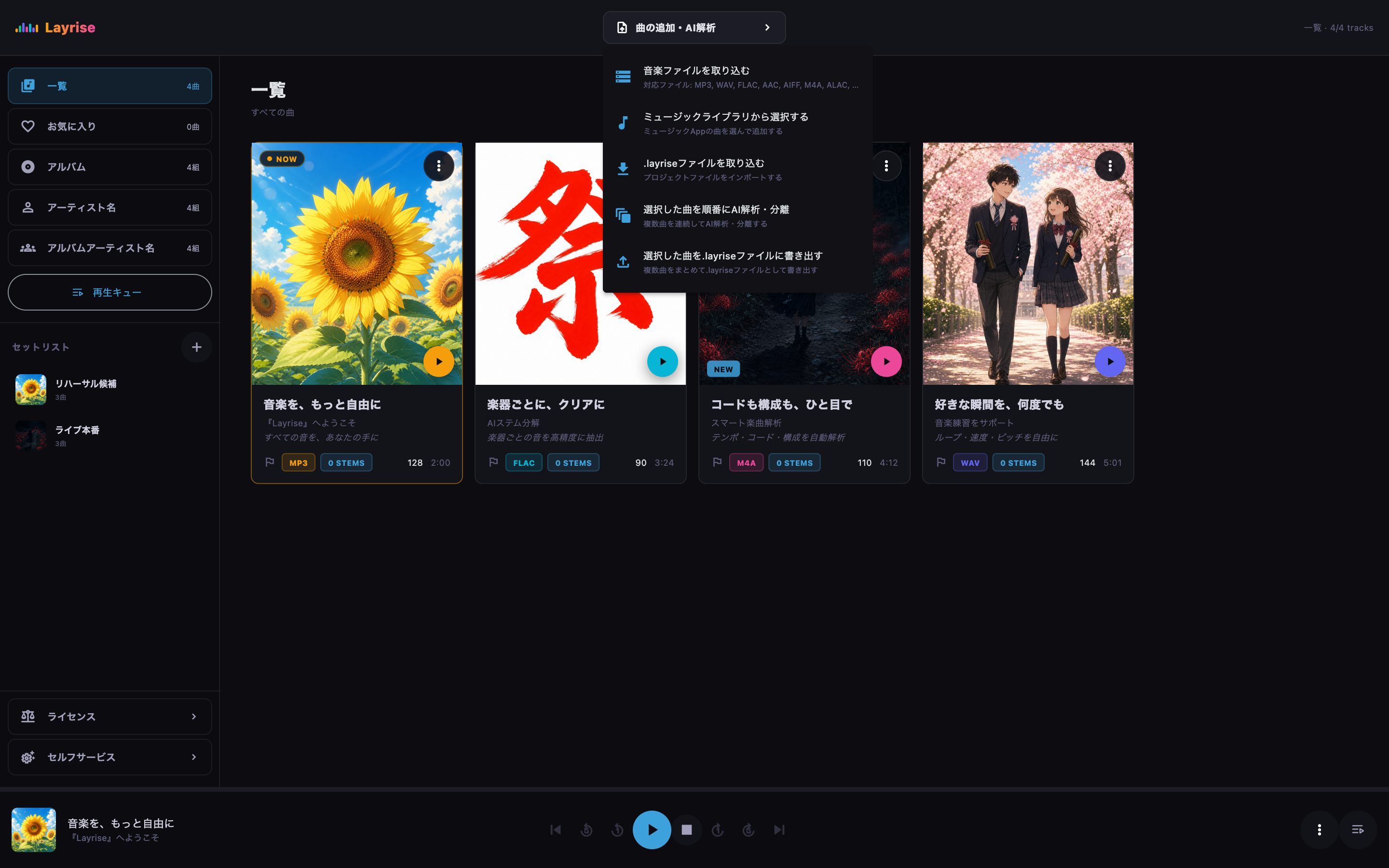Skip to previous track in player
Screen dimensions: 1389x868
pyautogui.click(x=555, y=829)
